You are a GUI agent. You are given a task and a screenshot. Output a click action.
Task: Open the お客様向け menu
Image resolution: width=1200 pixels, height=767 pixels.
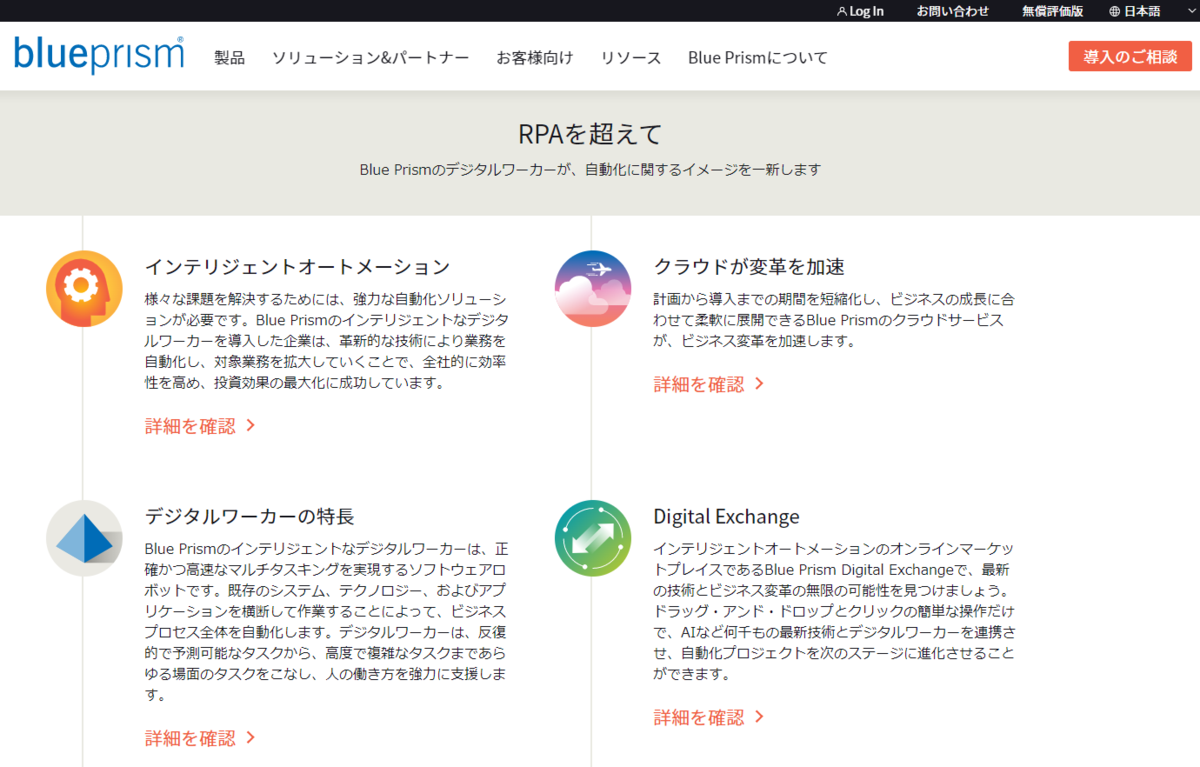535,57
